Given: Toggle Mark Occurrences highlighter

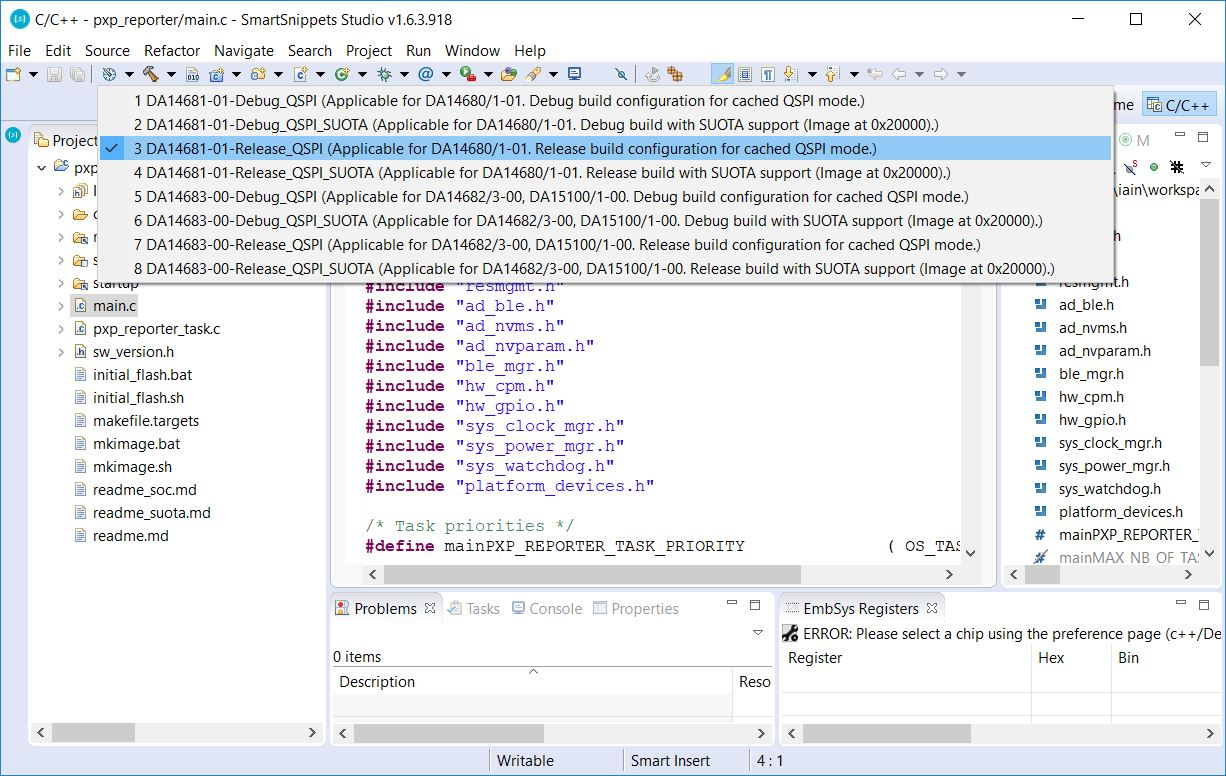Looking at the screenshot, I should pyautogui.click(x=721, y=74).
